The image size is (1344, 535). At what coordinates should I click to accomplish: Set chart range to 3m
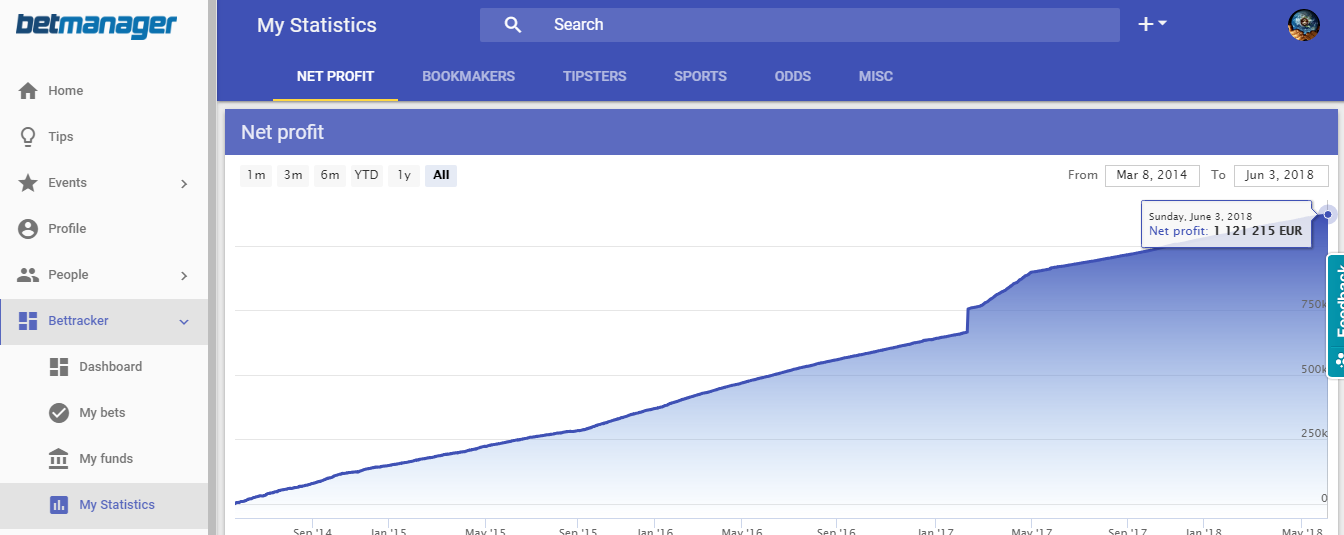[293, 175]
